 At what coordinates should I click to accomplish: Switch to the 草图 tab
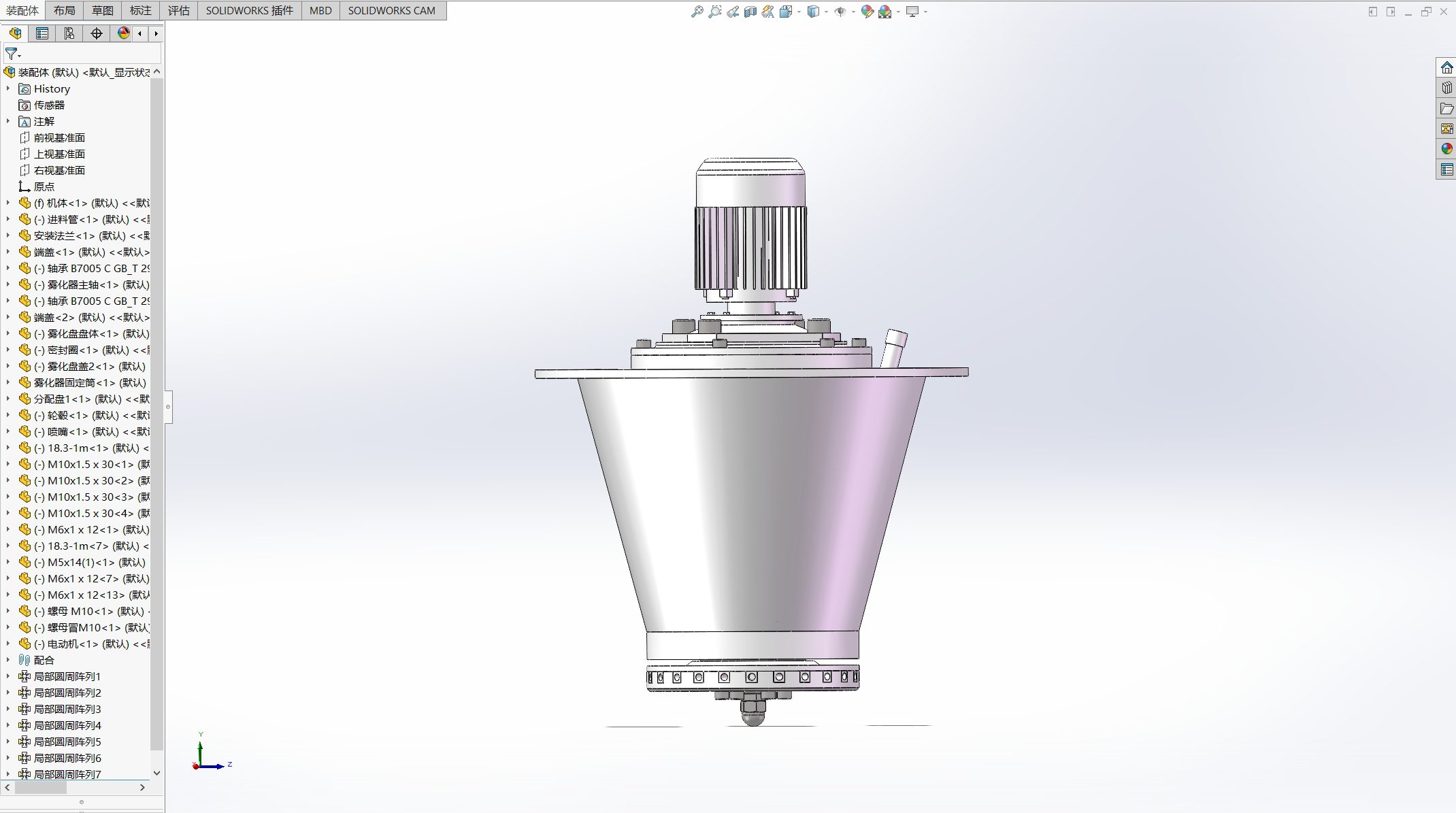point(103,10)
